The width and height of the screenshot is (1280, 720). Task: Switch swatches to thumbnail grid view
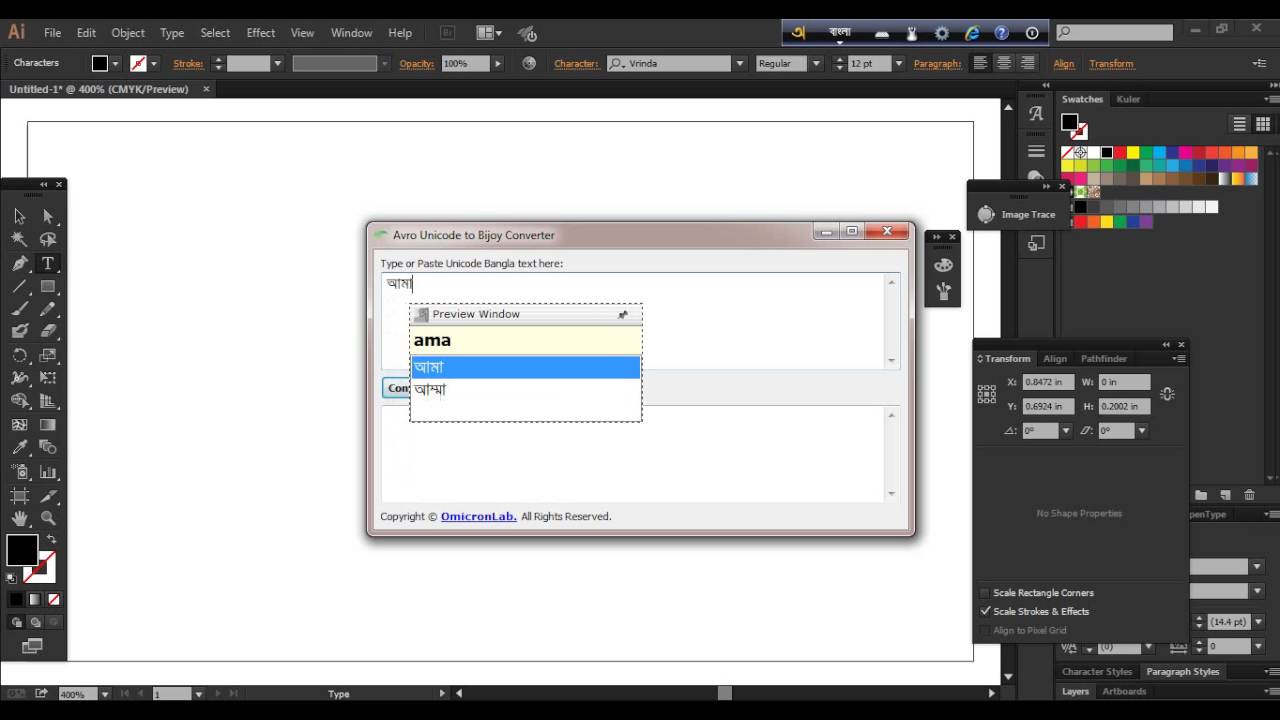pos(1263,124)
